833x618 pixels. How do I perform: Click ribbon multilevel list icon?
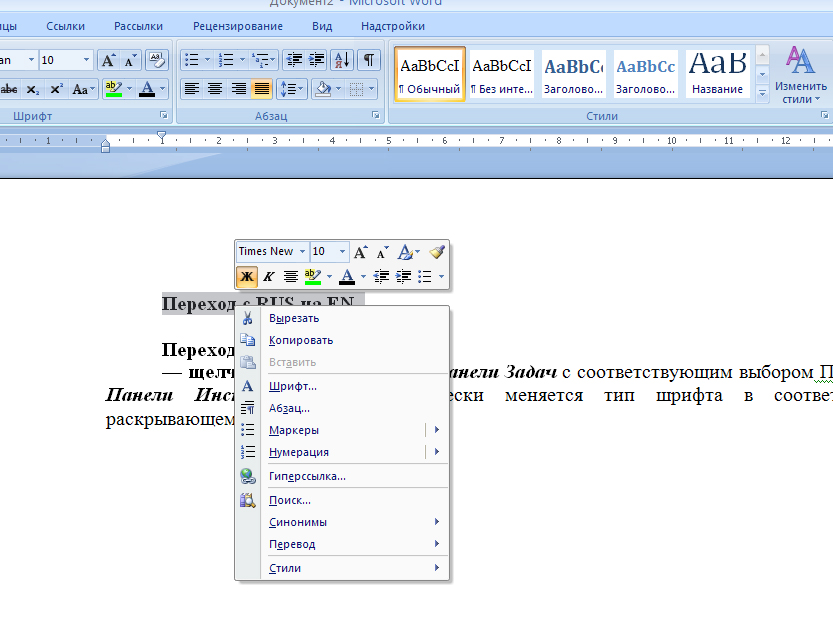(260, 60)
